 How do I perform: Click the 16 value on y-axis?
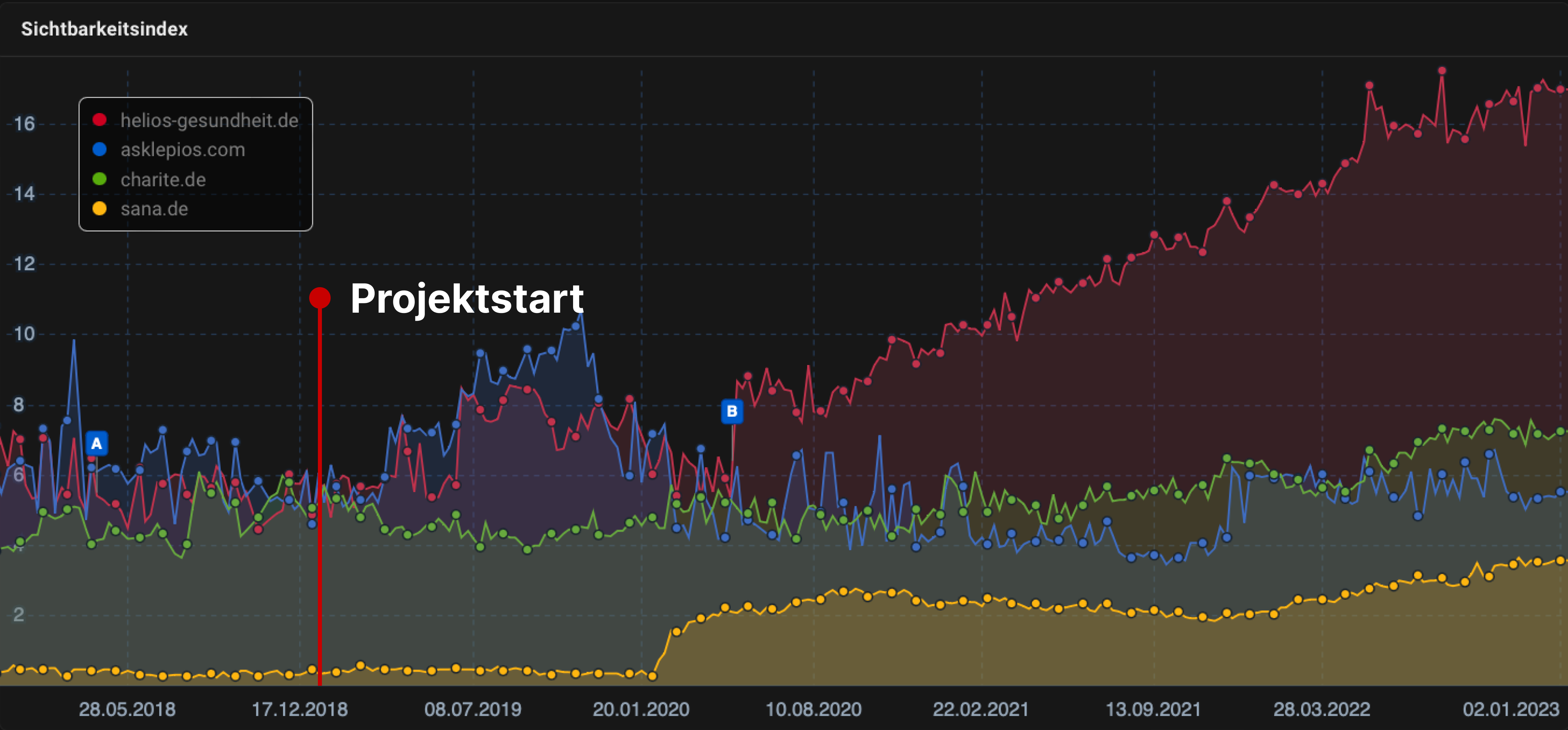pyautogui.click(x=24, y=124)
